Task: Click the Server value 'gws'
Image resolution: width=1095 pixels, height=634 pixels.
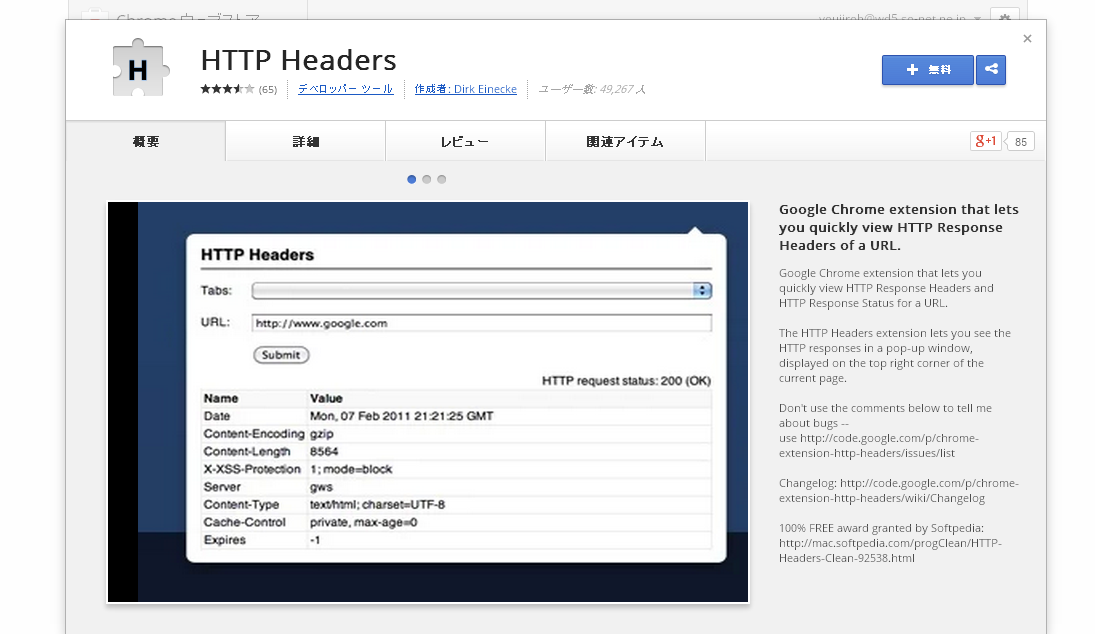Action: (x=321, y=487)
